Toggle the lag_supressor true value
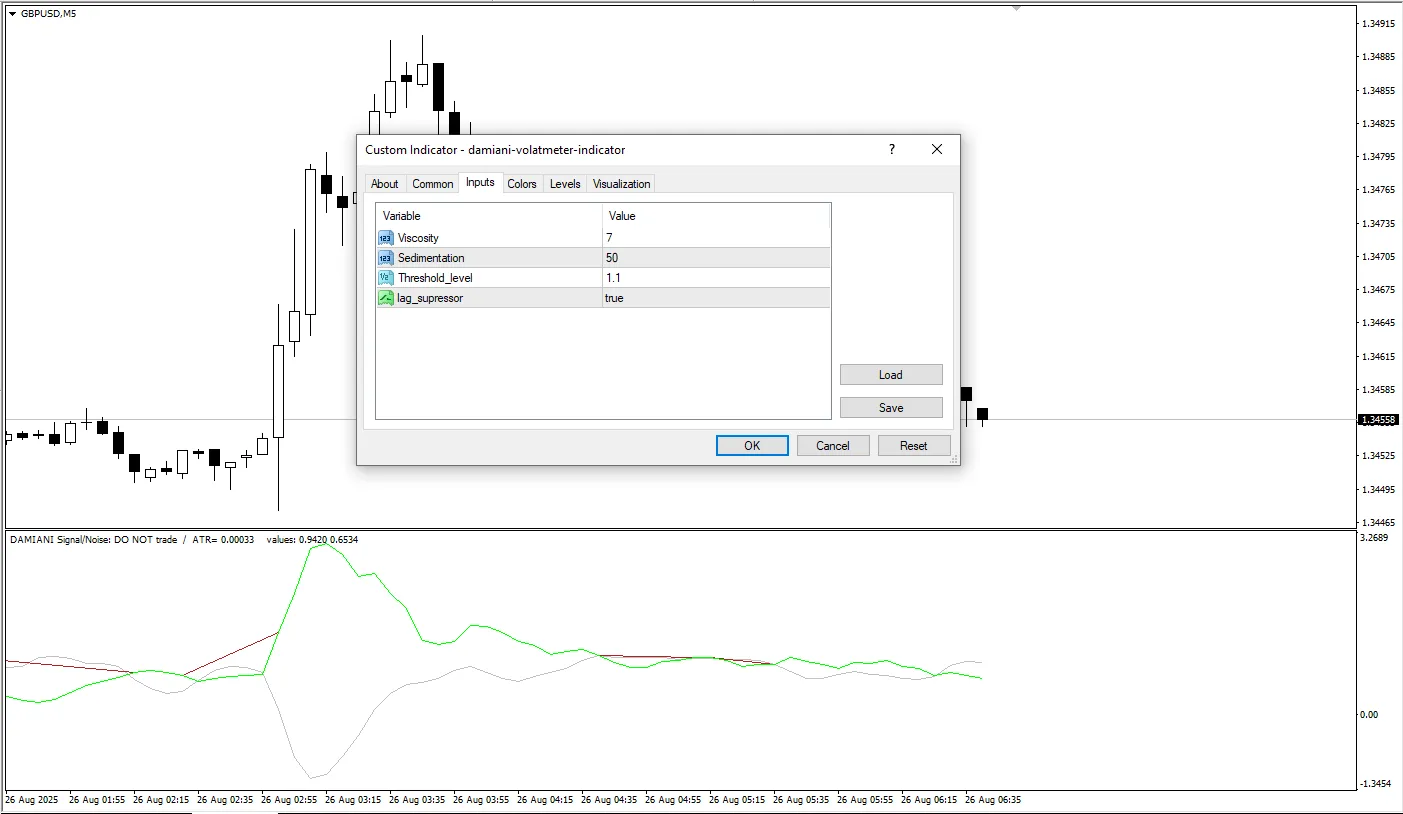Screen dimensions: 1403x814 [715, 298]
